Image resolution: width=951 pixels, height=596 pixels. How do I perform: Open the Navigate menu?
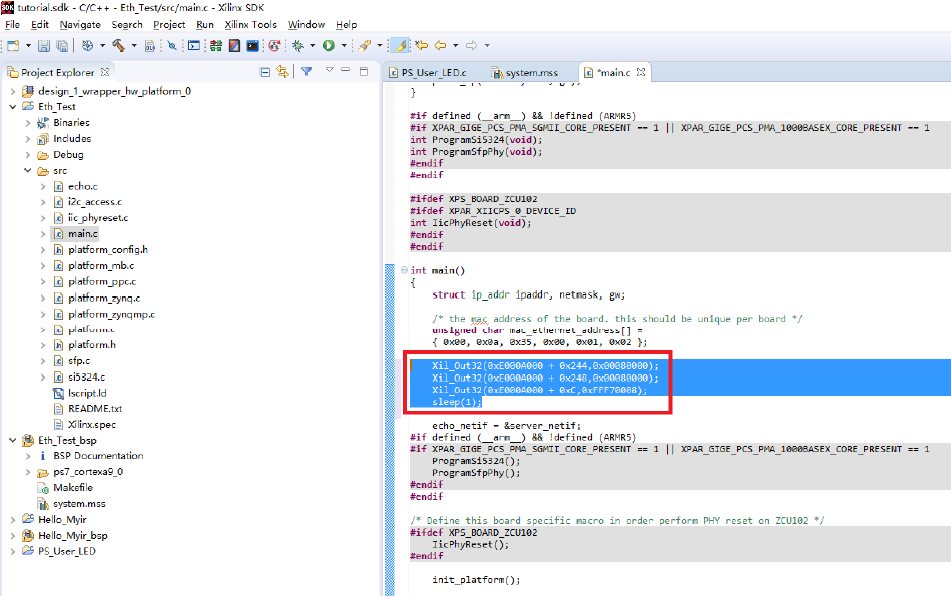[x=80, y=25]
